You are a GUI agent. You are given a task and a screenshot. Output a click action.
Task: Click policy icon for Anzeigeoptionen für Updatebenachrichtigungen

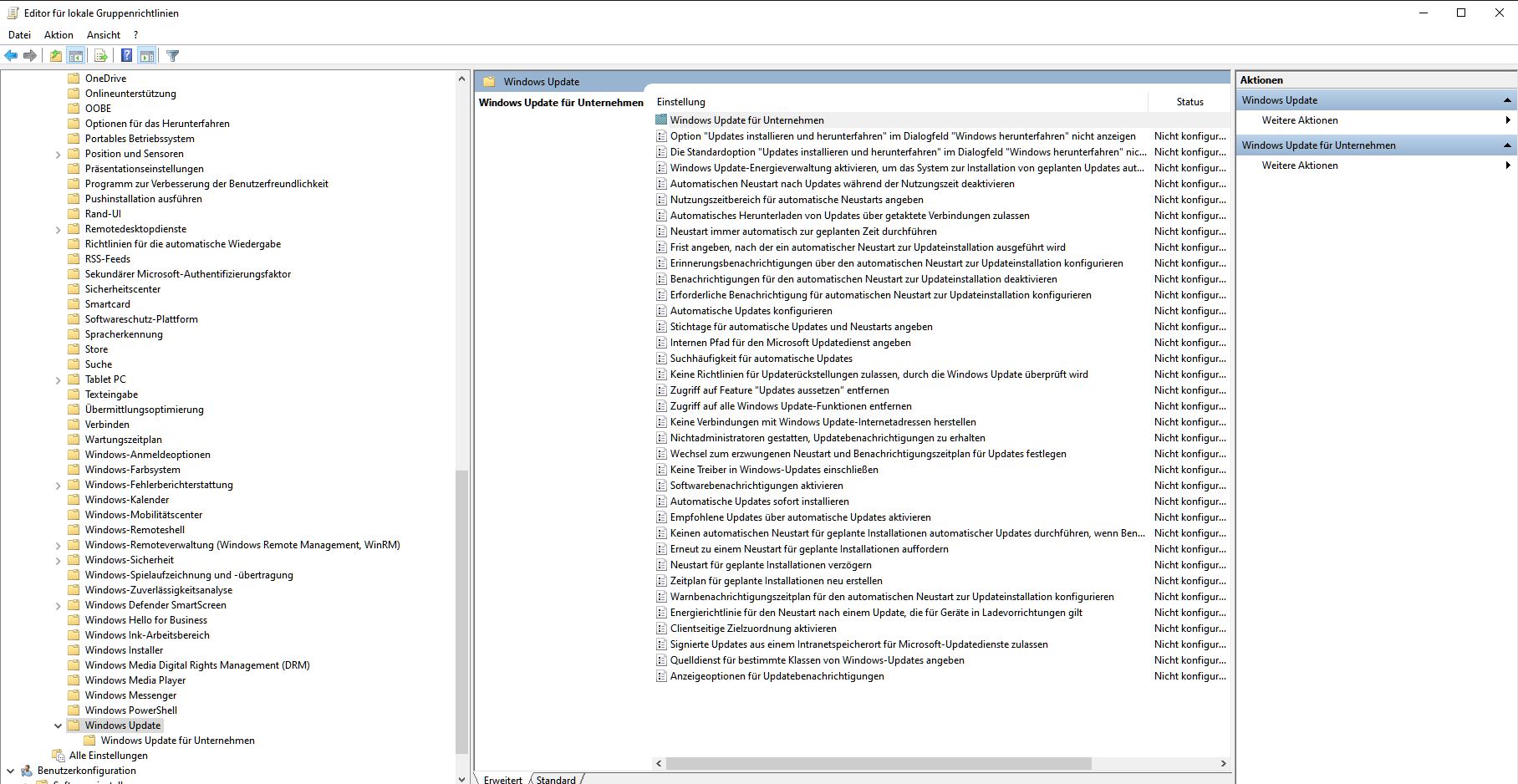661,676
